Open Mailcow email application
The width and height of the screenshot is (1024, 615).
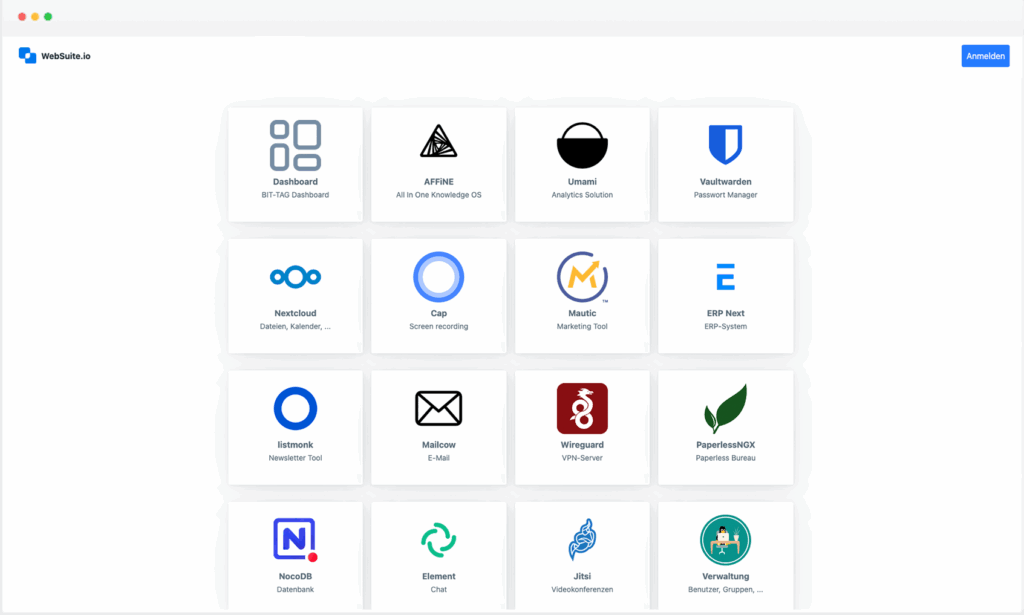tap(438, 427)
